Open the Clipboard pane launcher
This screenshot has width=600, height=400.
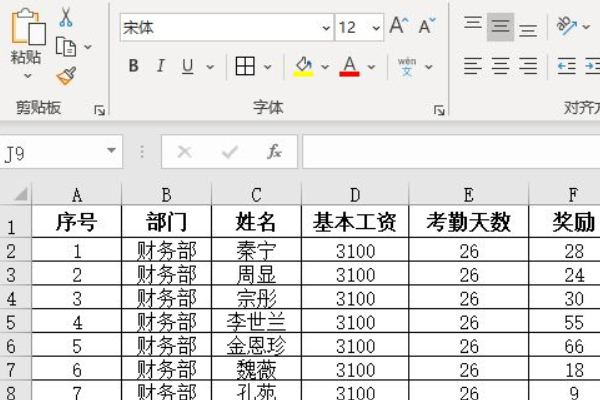(x=99, y=111)
